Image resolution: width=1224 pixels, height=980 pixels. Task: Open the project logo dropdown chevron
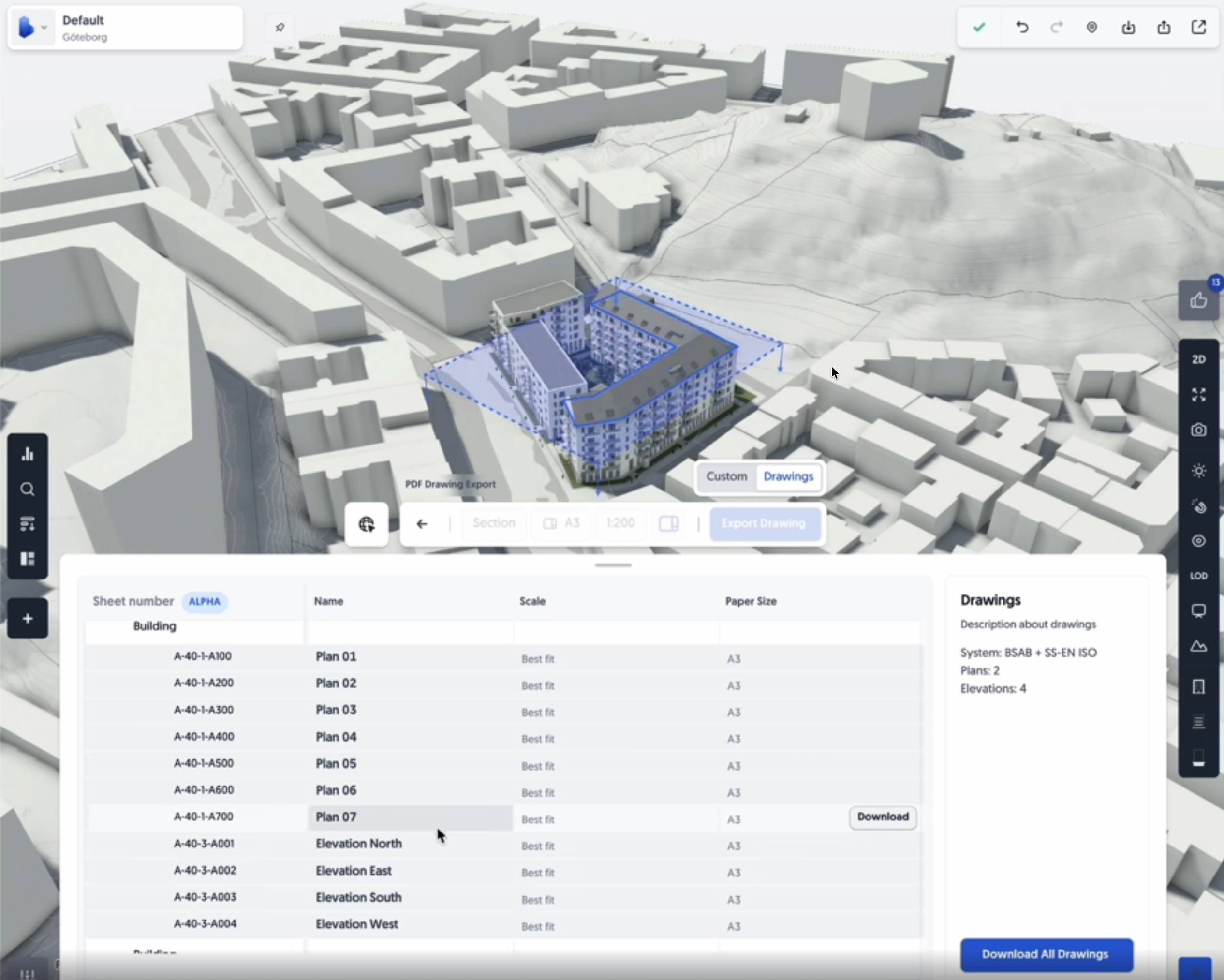point(44,27)
